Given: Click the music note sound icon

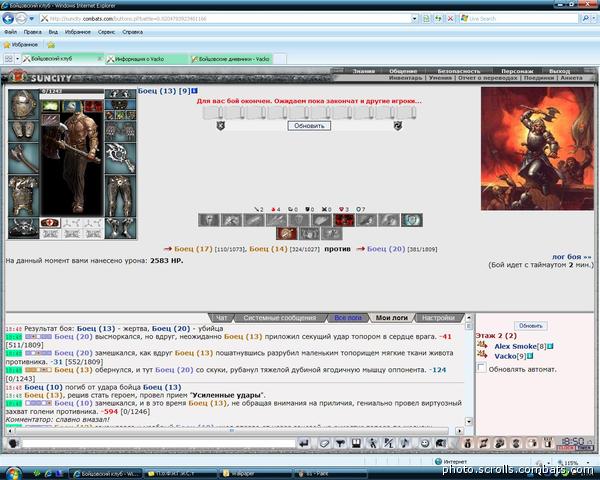Looking at the screenshot, I should pyautogui.click(x=405, y=443).
